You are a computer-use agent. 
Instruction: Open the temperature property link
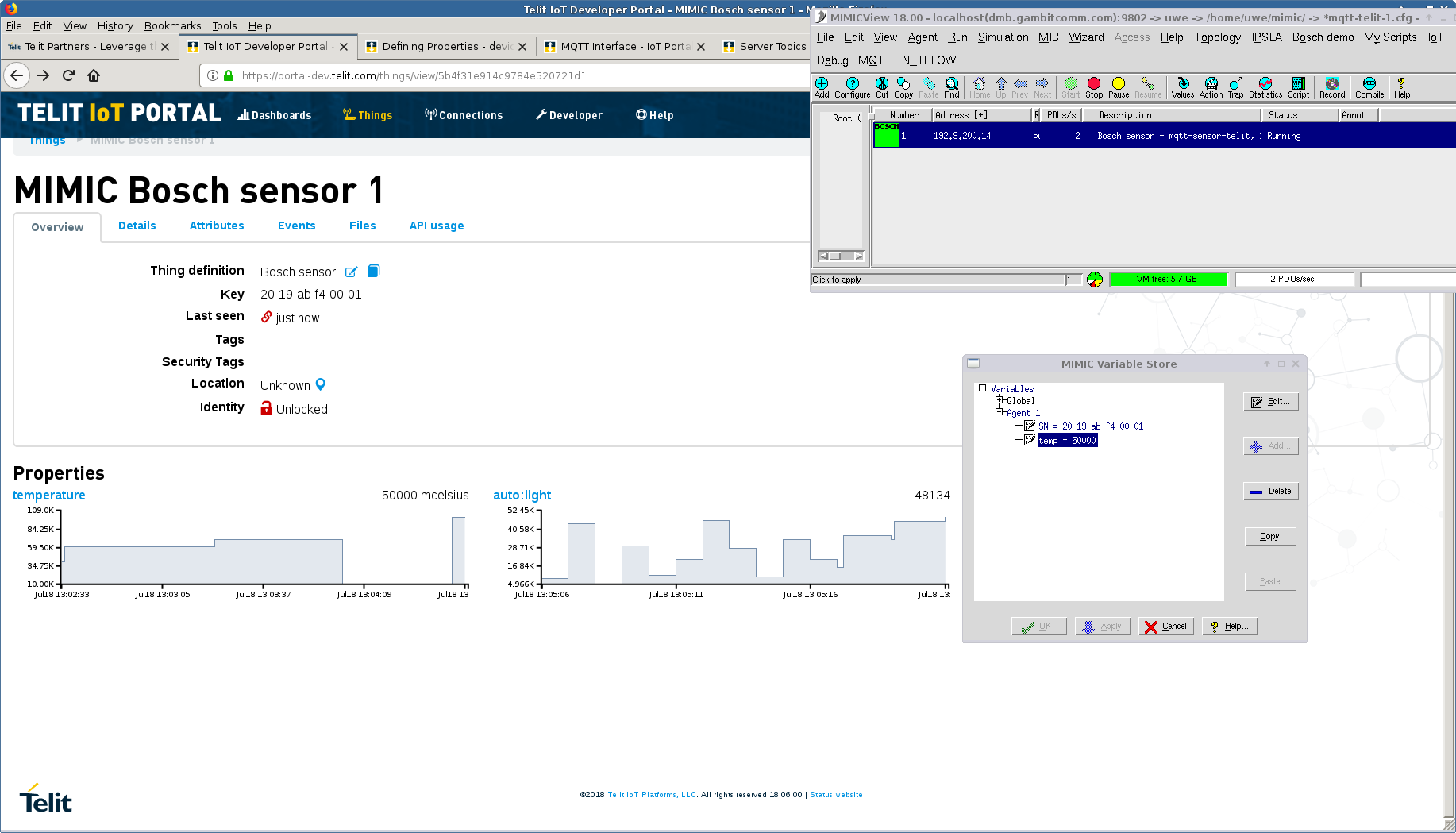[x=48, y=496]
